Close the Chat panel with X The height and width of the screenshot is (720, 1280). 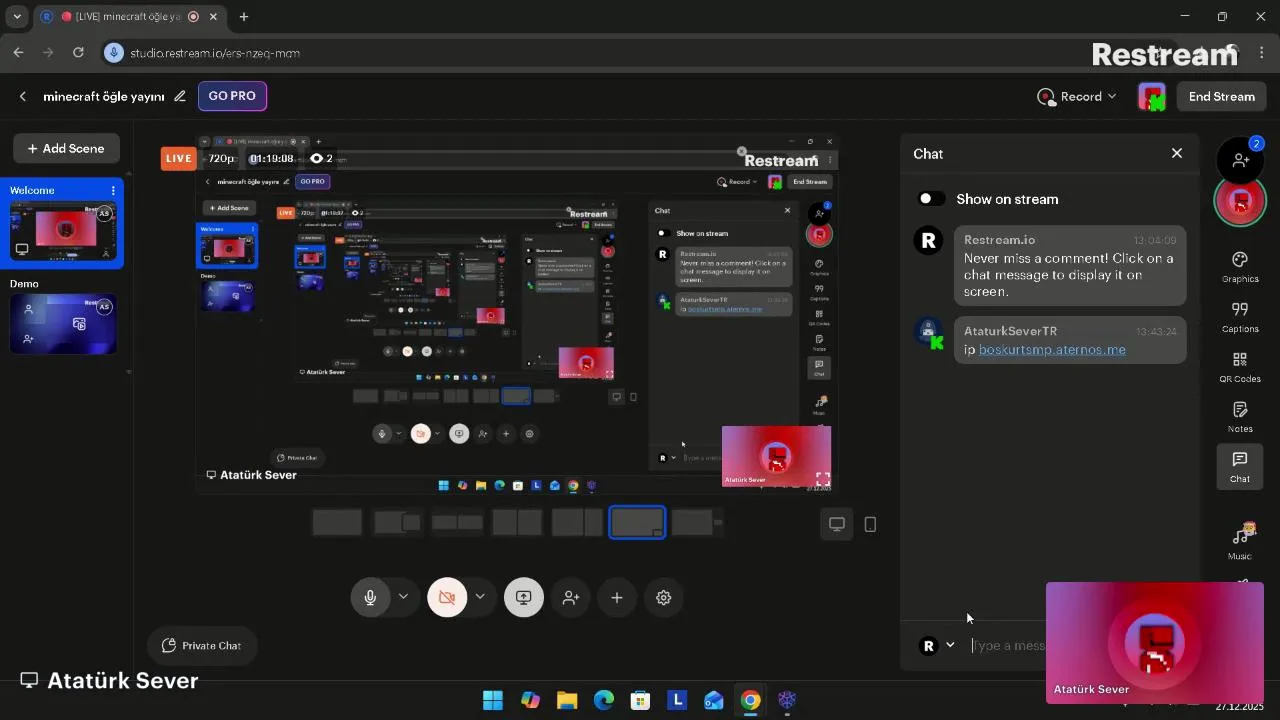1177,153
